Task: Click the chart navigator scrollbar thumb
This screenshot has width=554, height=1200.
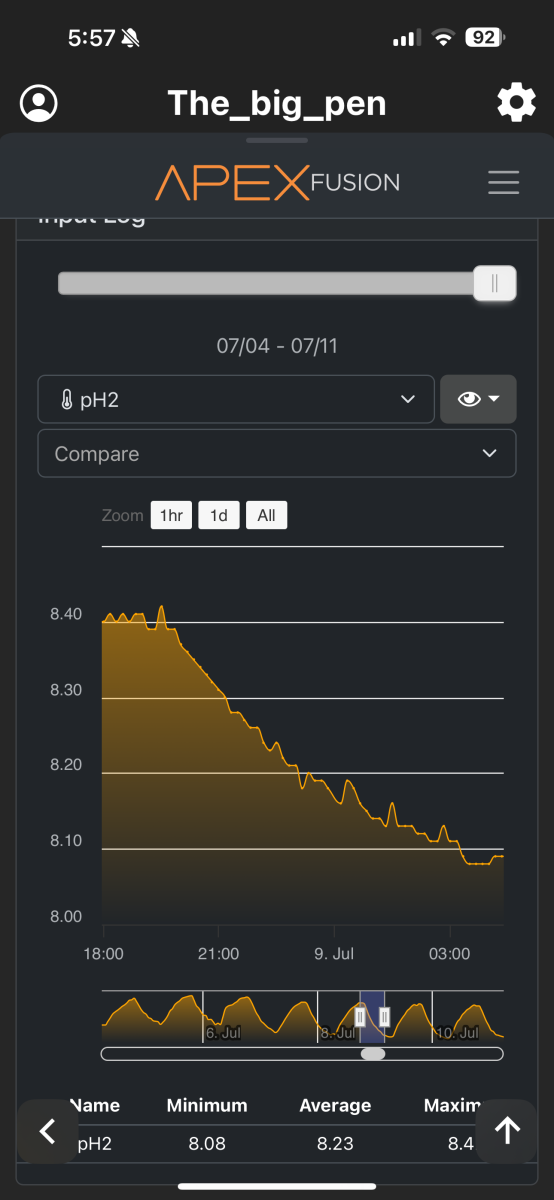Action: point(373,1053)
